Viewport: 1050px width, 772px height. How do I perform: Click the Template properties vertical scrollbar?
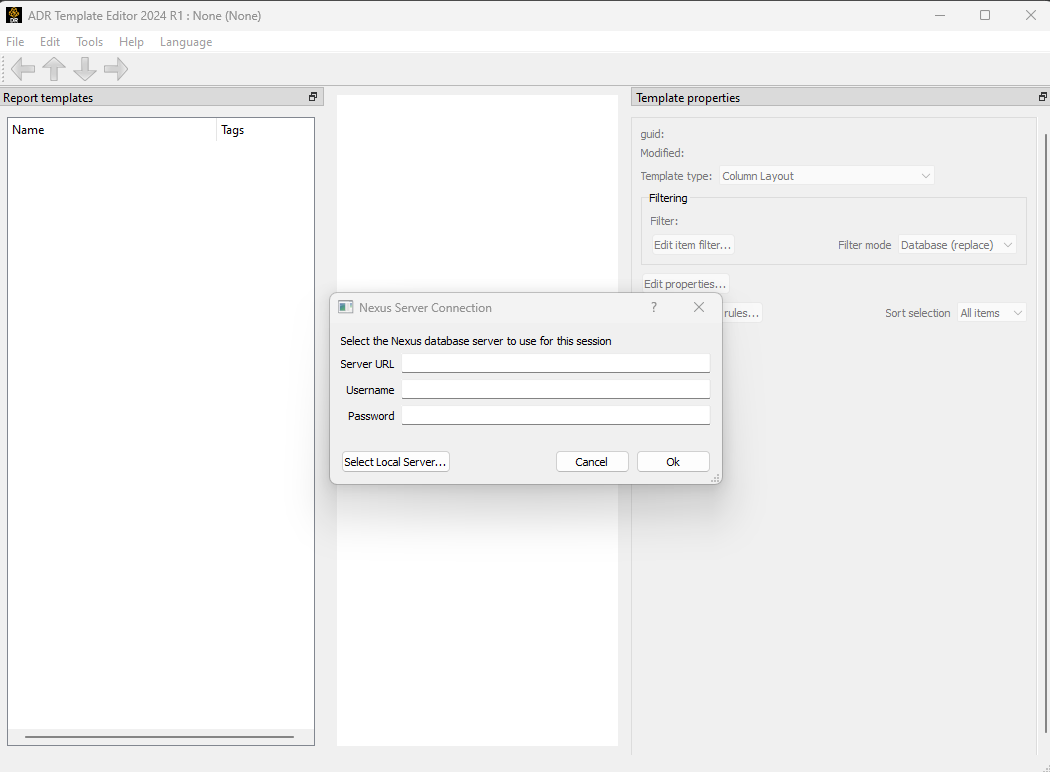1046,432
